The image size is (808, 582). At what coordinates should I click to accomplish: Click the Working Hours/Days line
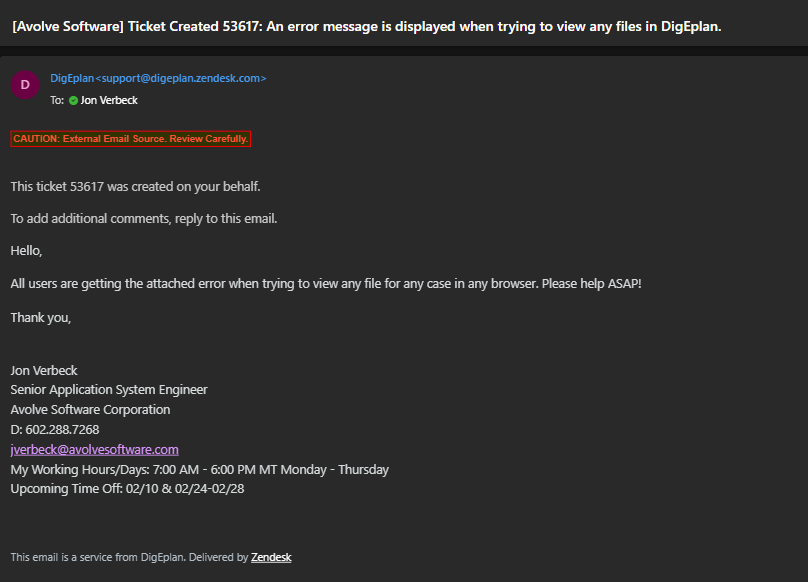(200, 470)
